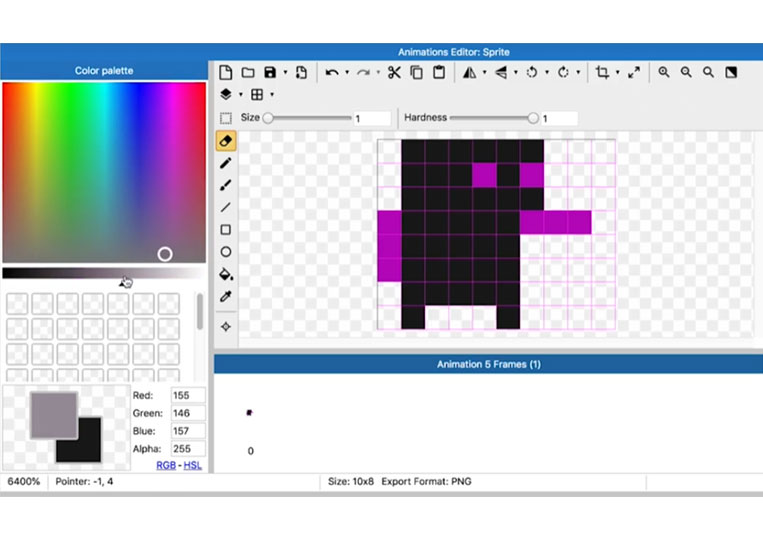Toggle the grid icon
763x541 pixels.
[257, 94]
